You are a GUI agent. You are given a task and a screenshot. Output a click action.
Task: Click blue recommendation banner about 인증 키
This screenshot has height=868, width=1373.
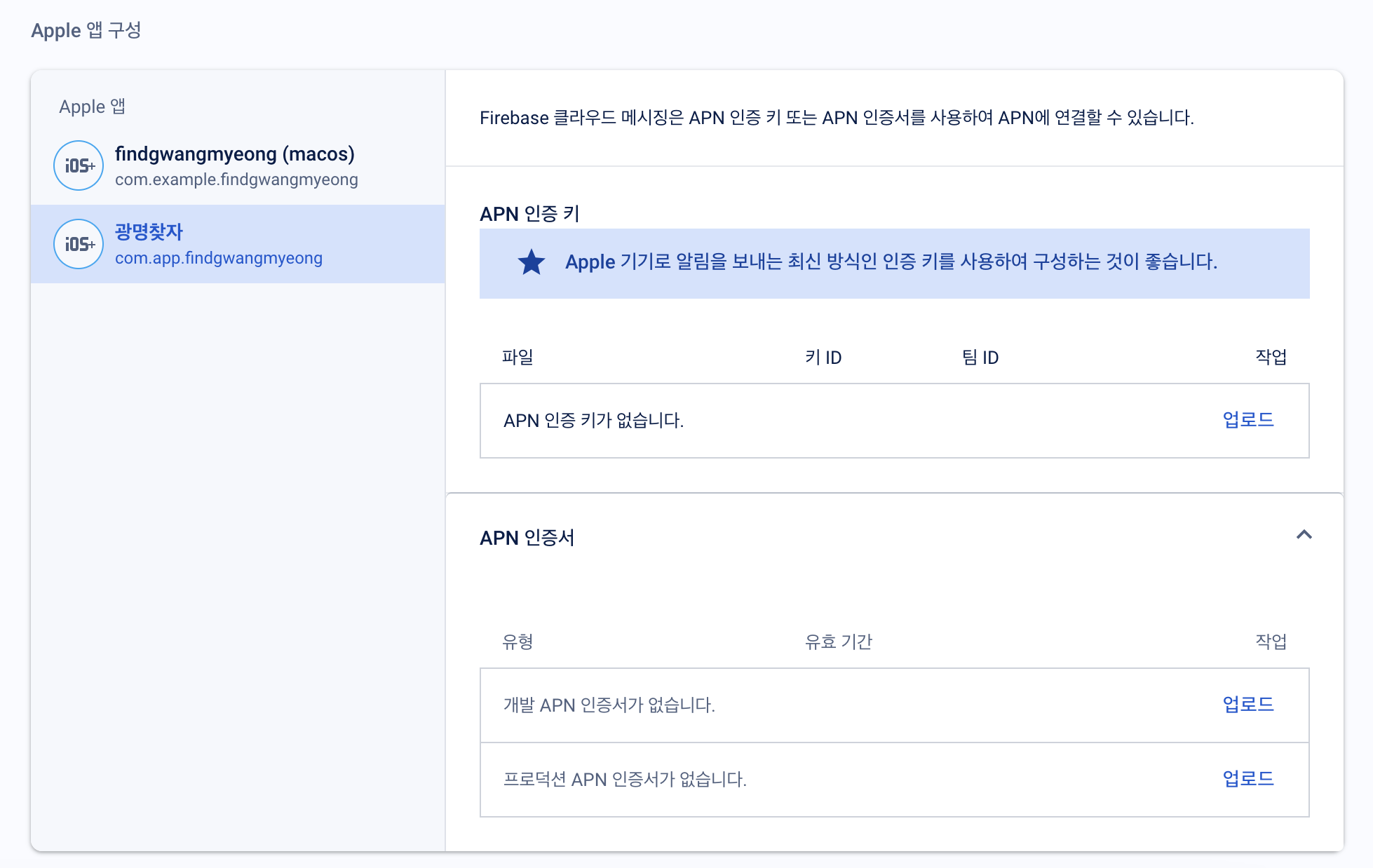pos(891,262)
